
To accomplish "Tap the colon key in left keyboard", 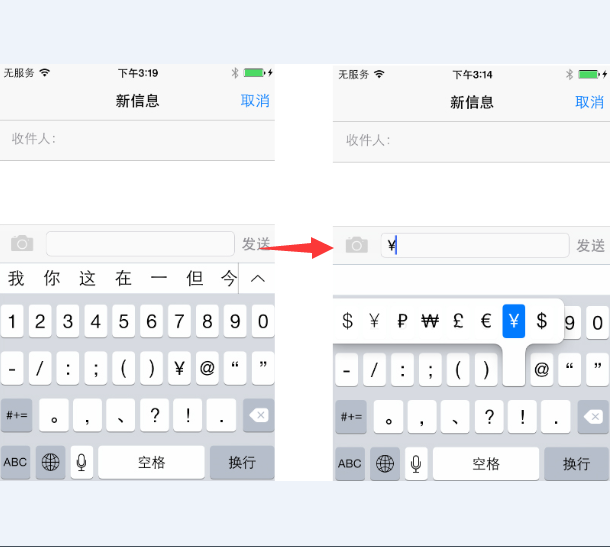I will pyautogui.click(x=68, y=368).
